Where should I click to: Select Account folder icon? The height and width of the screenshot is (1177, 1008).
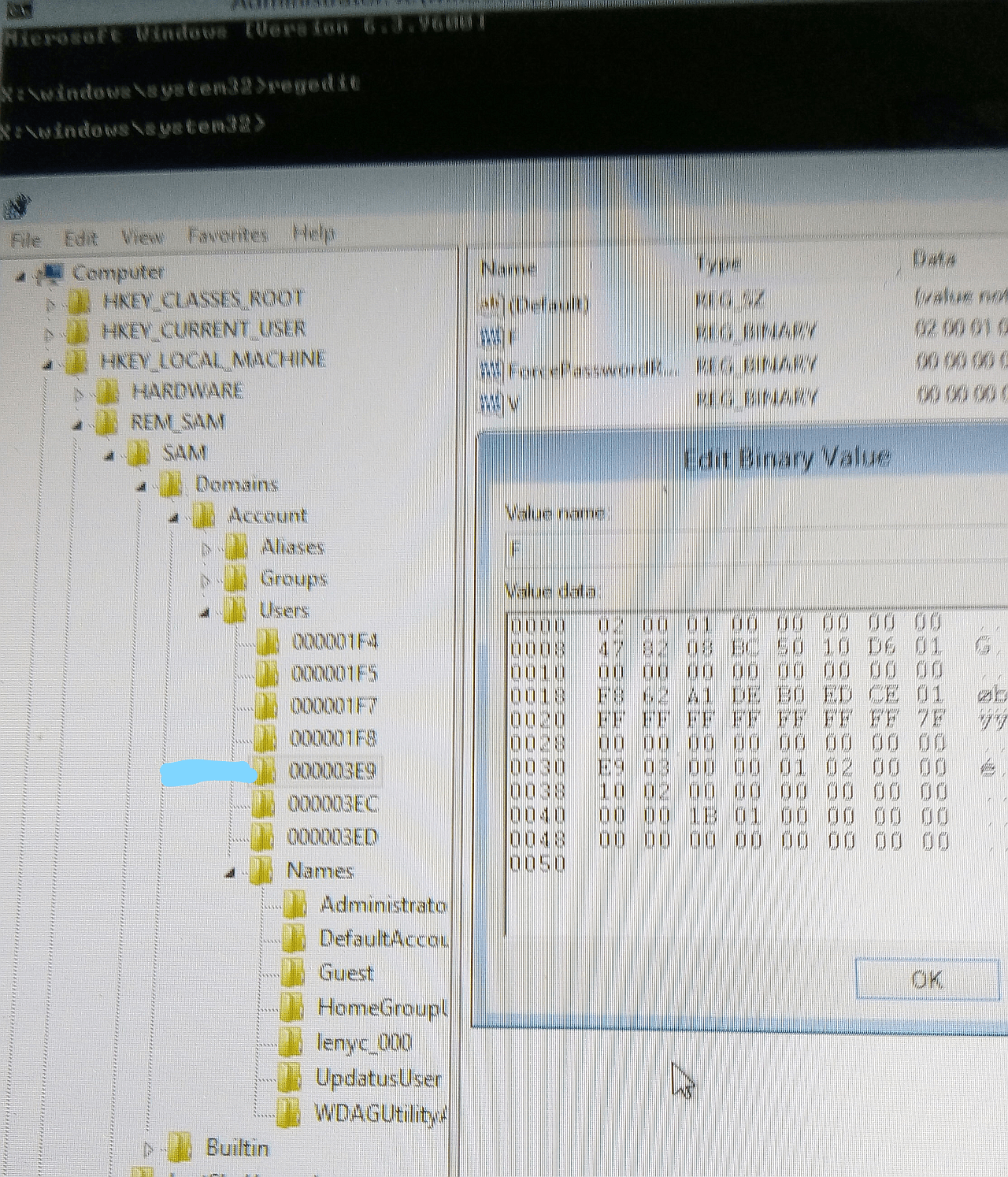pos(203,515)
